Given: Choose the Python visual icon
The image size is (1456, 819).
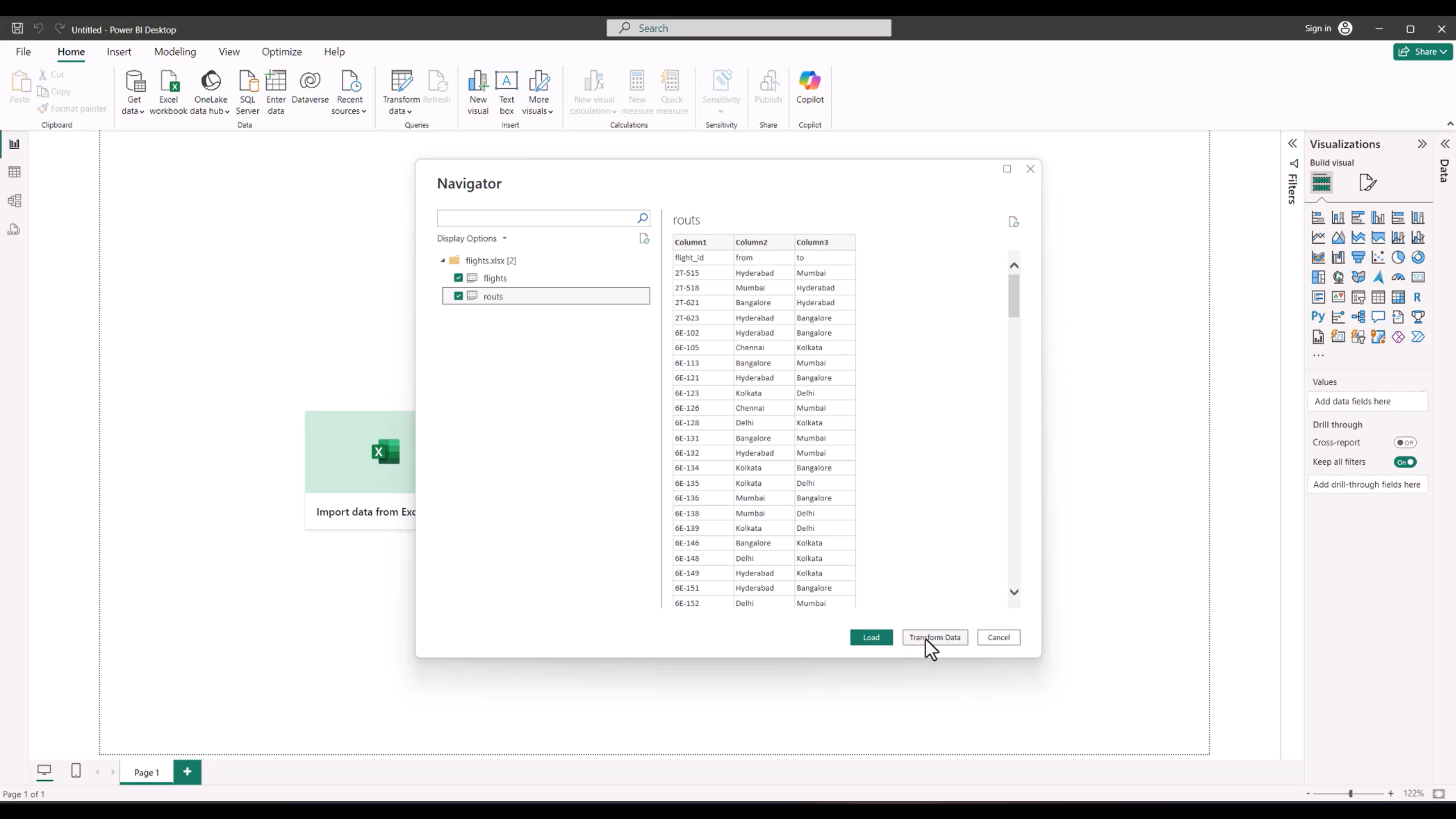Looking at the screenshot, I should [1318, 317].
